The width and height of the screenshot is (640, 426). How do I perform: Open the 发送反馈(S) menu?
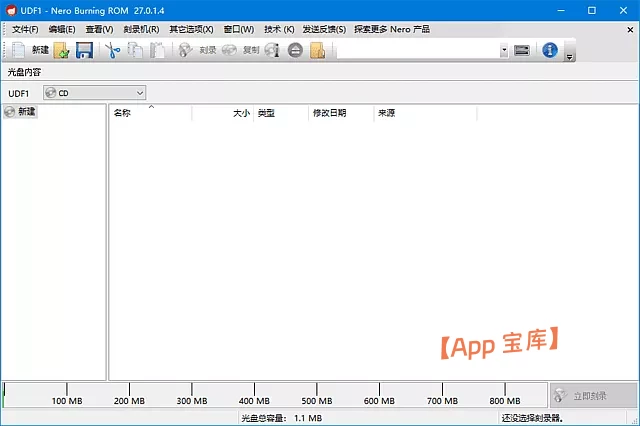[324, 29]
